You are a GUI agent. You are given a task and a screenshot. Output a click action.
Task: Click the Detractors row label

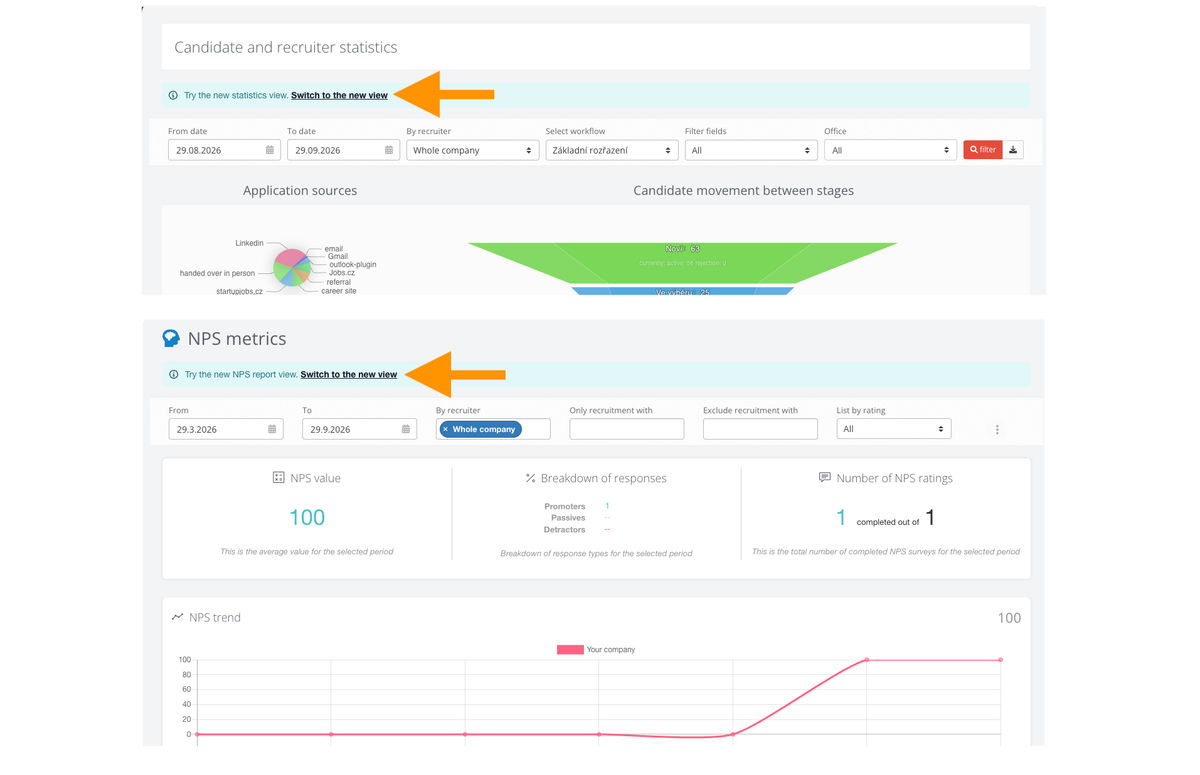(565, 530)
